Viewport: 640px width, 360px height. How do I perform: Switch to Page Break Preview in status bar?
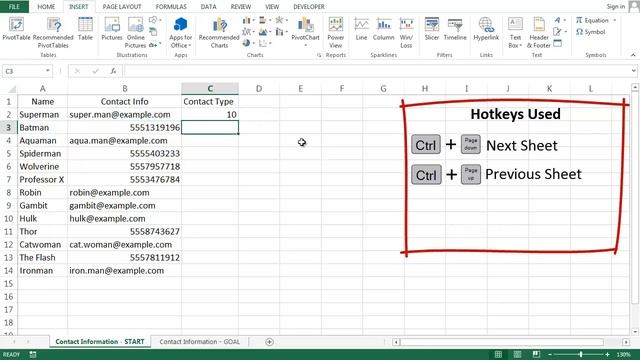click(536, 354)
